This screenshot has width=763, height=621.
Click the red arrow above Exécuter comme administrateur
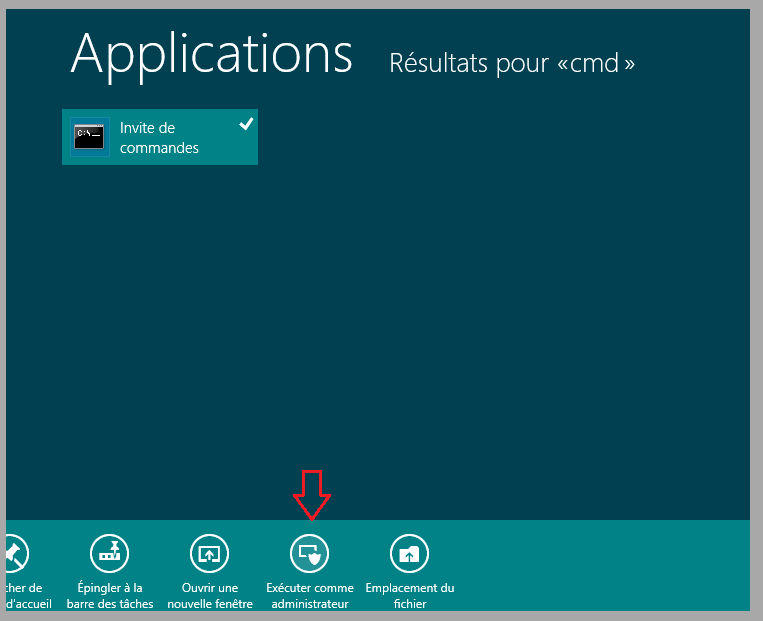click(311, 494)
